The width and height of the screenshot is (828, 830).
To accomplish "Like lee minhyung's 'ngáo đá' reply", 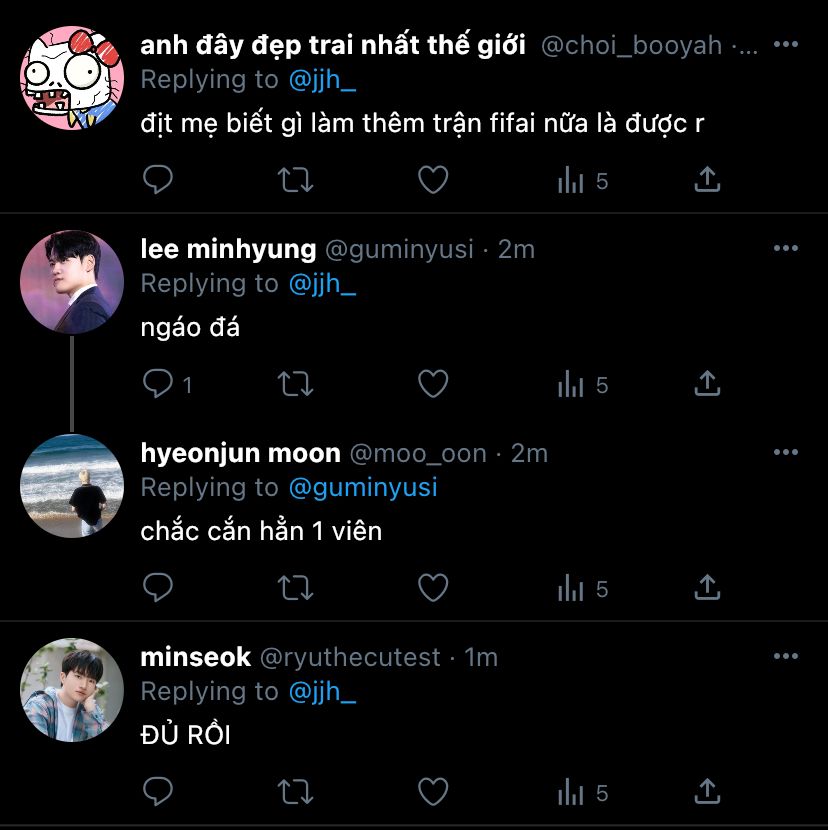I will [x=433, y=383].
